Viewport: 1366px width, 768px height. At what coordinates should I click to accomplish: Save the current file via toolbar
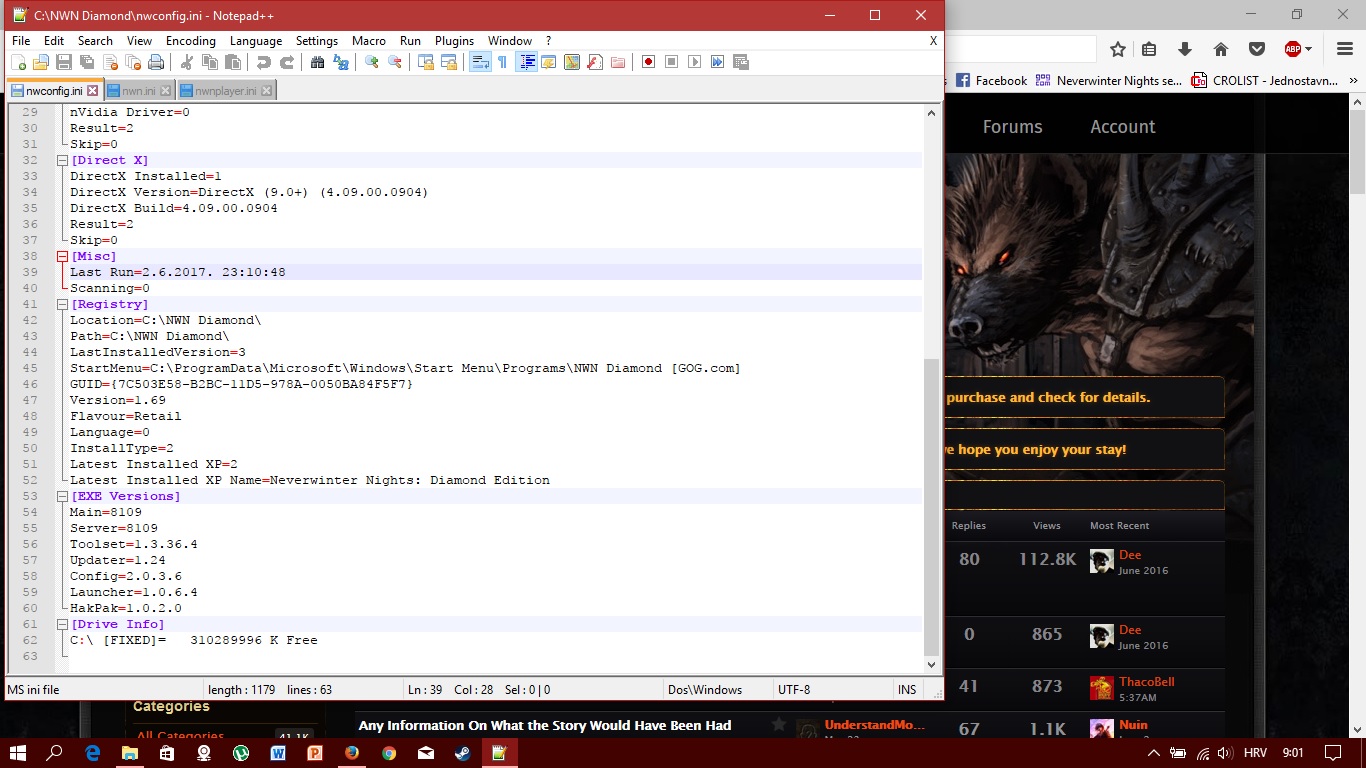tap(64, 62)
